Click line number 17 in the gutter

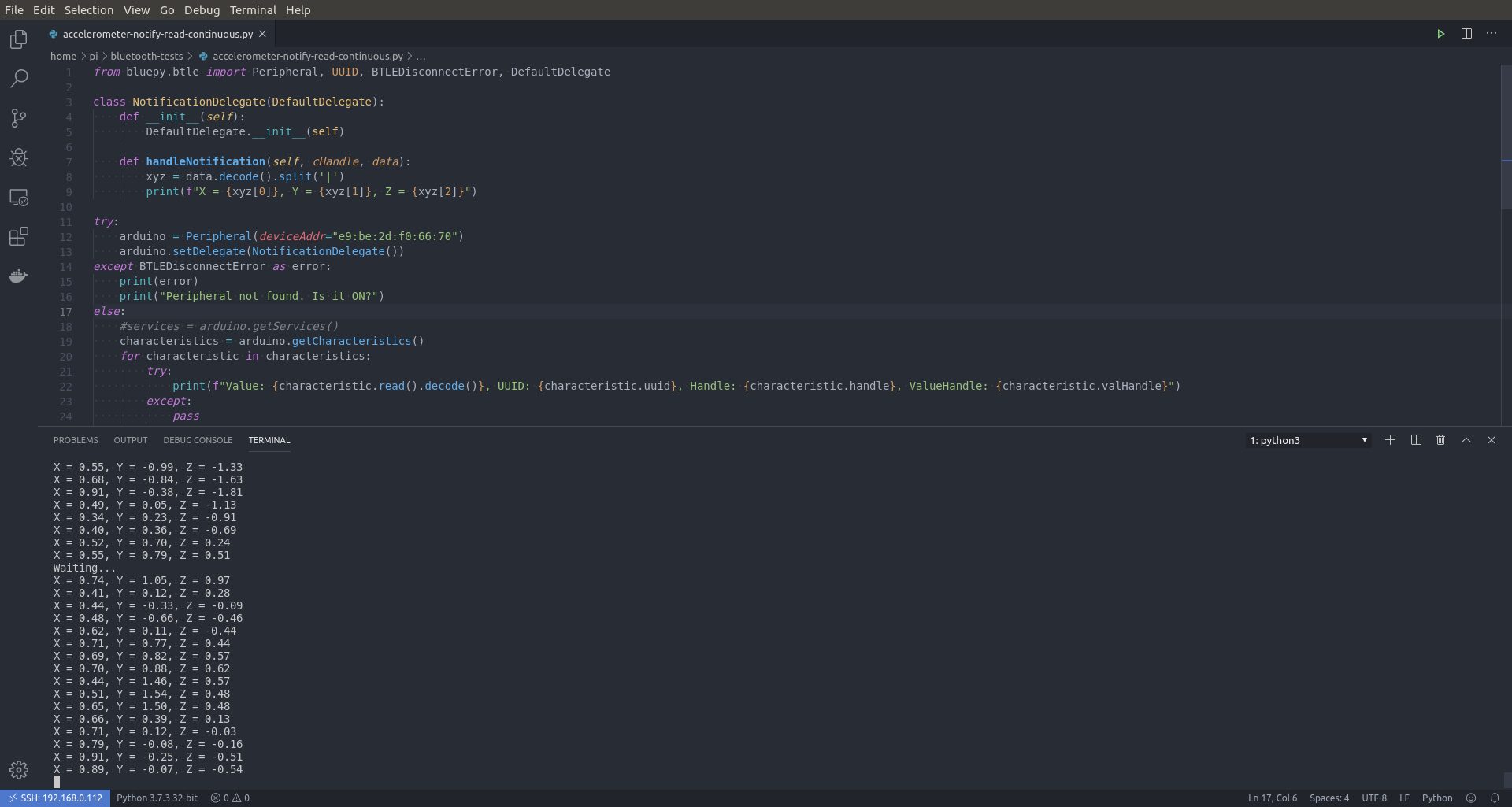tap(65, 312)
